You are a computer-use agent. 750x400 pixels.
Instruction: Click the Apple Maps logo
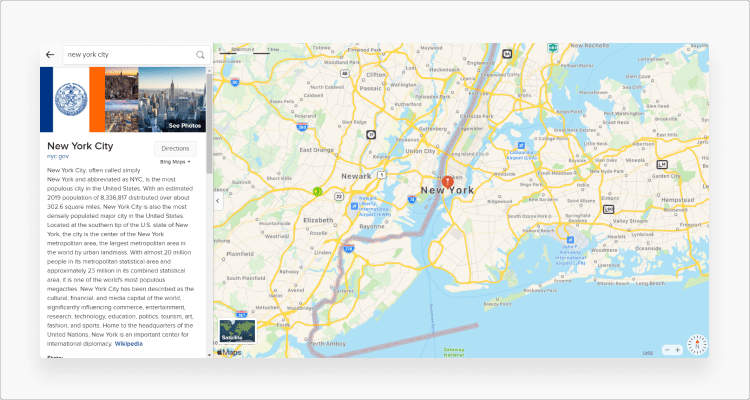pos(229,353)
